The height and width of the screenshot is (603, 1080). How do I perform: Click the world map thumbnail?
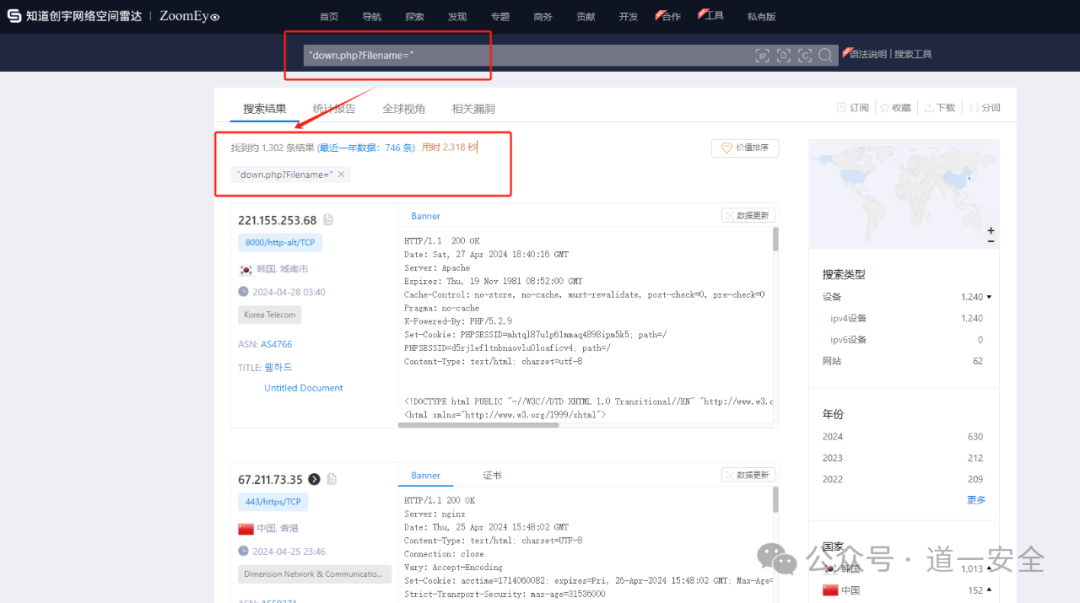click(904, 194)
